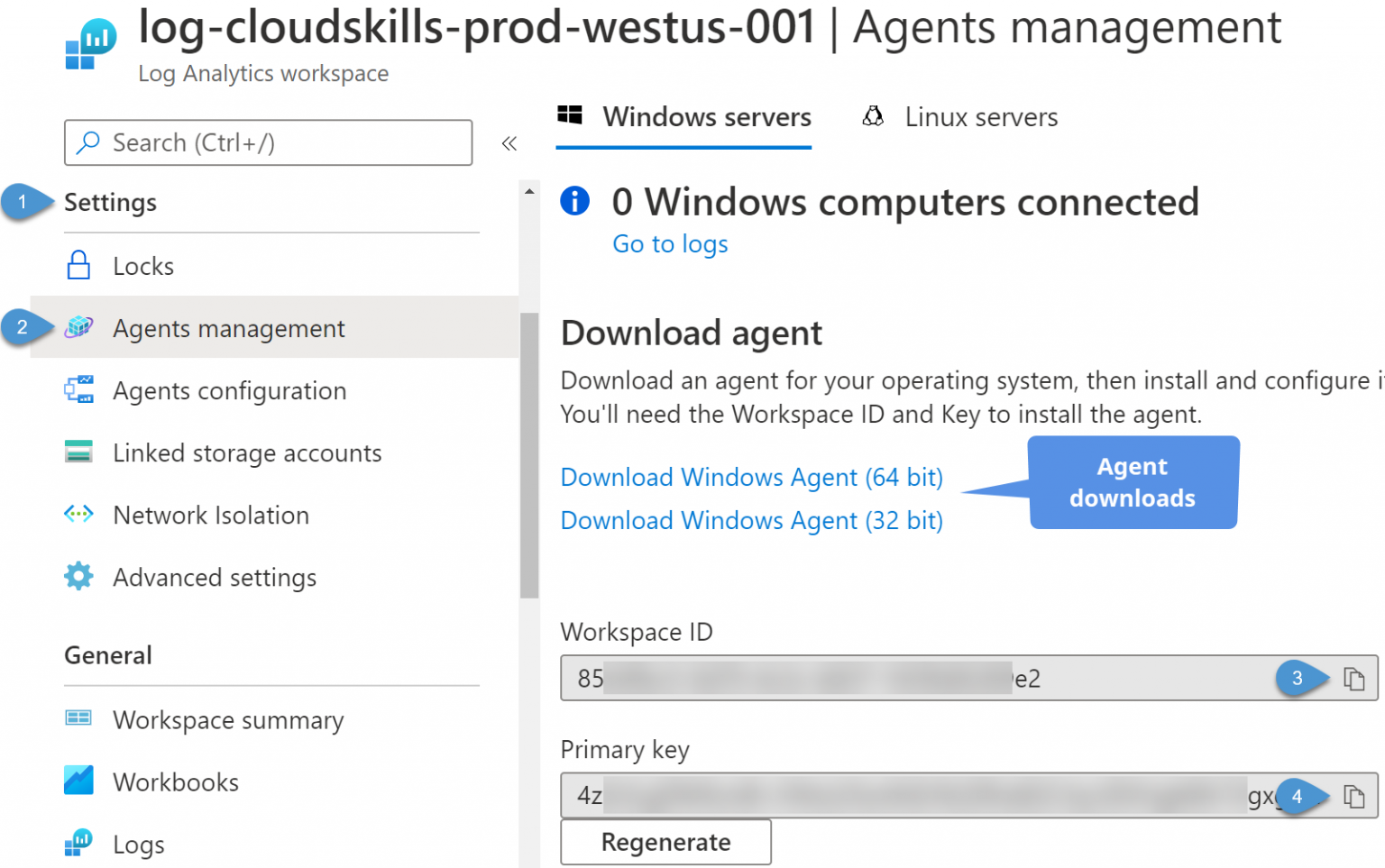The height and width of the screenshot is (868, 1385).
Task: Open Advanced settings gear icon
Action: (78, 577)
